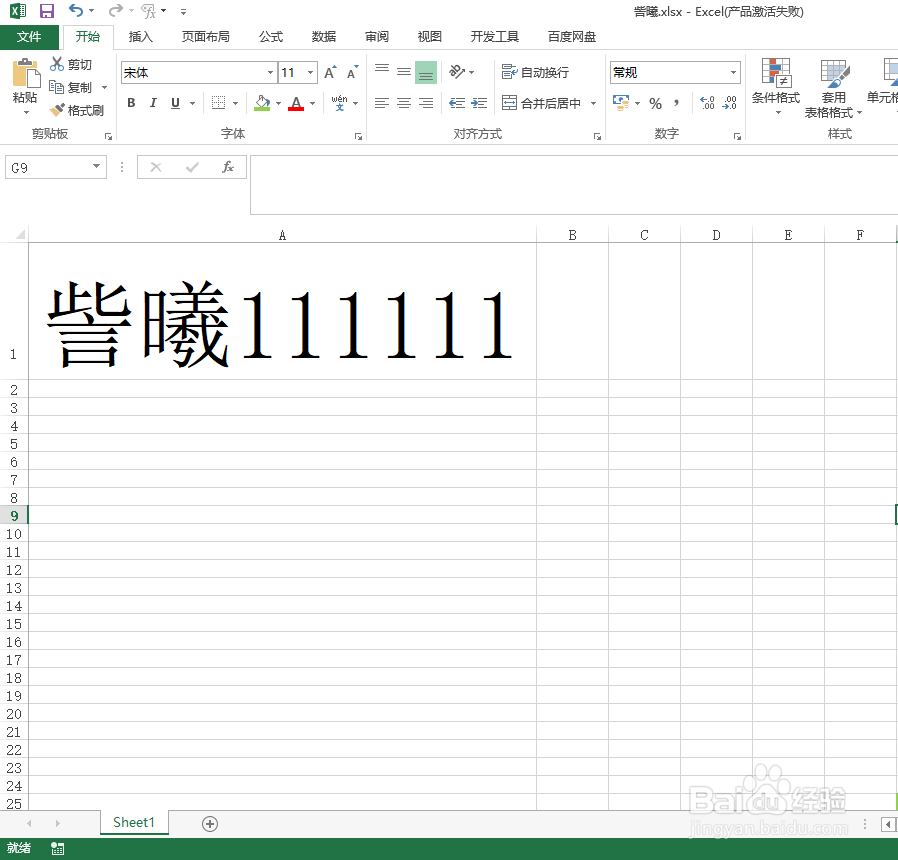898x860 pixels.
Task: Click the 文件 button
Action: (30, 36)
